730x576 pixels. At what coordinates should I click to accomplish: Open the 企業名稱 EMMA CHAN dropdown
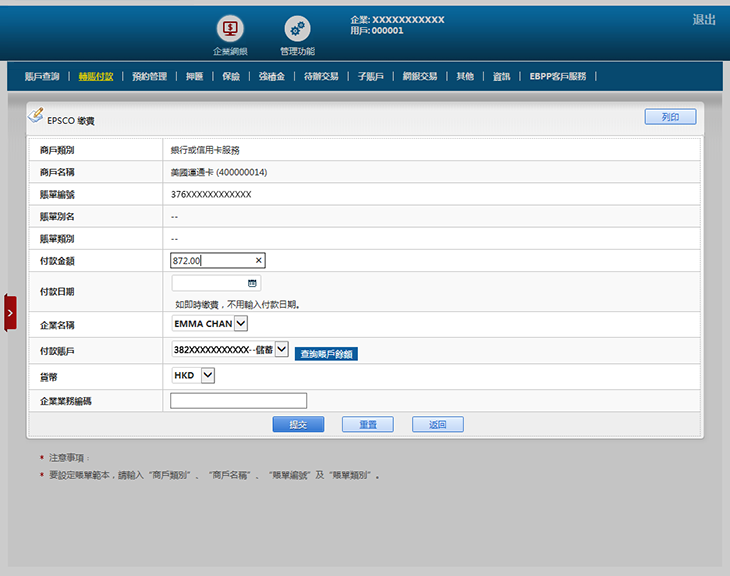pyautogui.click(x=240, y=324)
